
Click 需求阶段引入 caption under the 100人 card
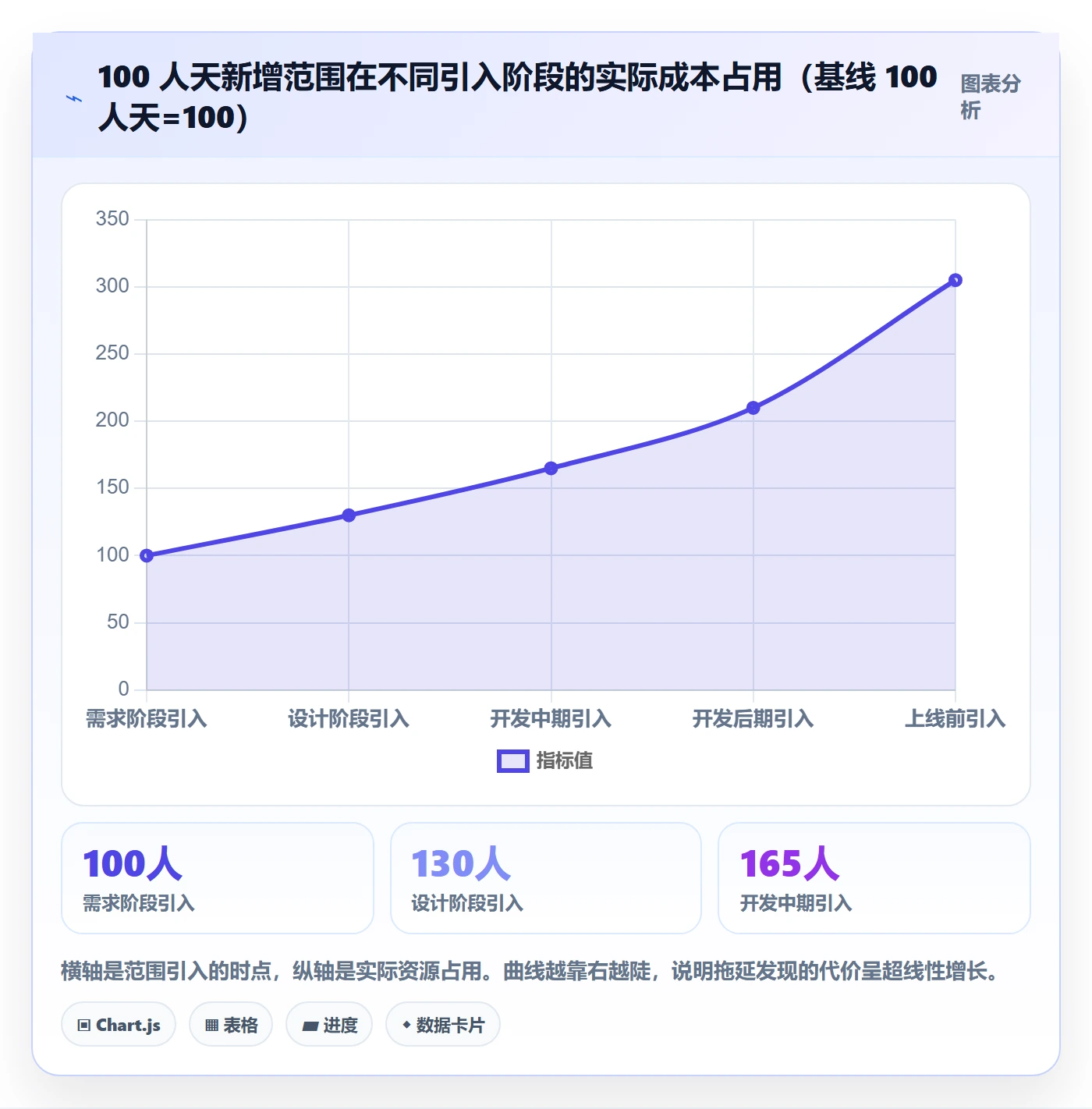[139, 903]
